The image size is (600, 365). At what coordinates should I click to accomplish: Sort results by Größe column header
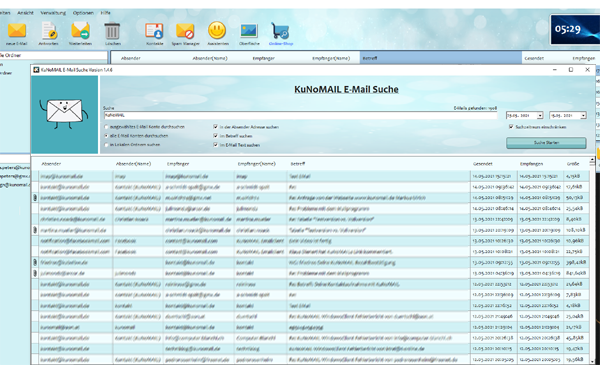coord(573,164)
